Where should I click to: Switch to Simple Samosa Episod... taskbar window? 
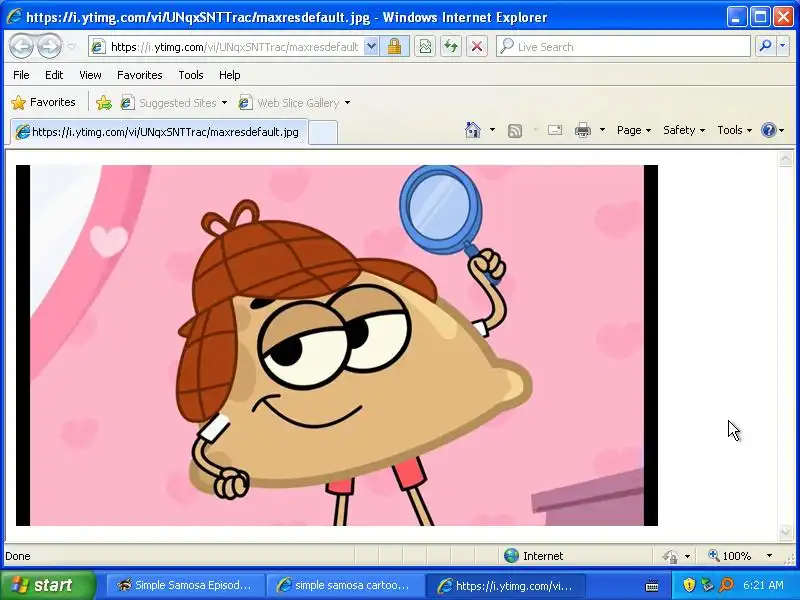[x=186, y=585]
